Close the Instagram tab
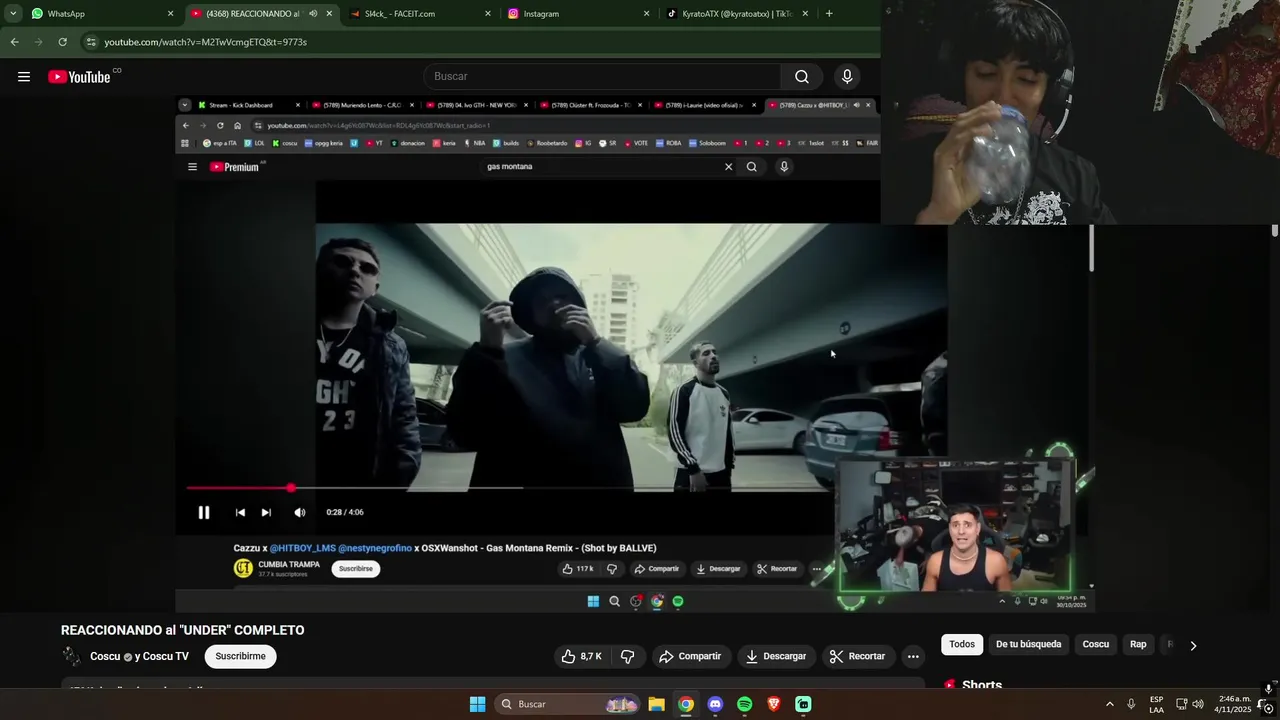This screenshot has height=720, width=1280. 646,14
